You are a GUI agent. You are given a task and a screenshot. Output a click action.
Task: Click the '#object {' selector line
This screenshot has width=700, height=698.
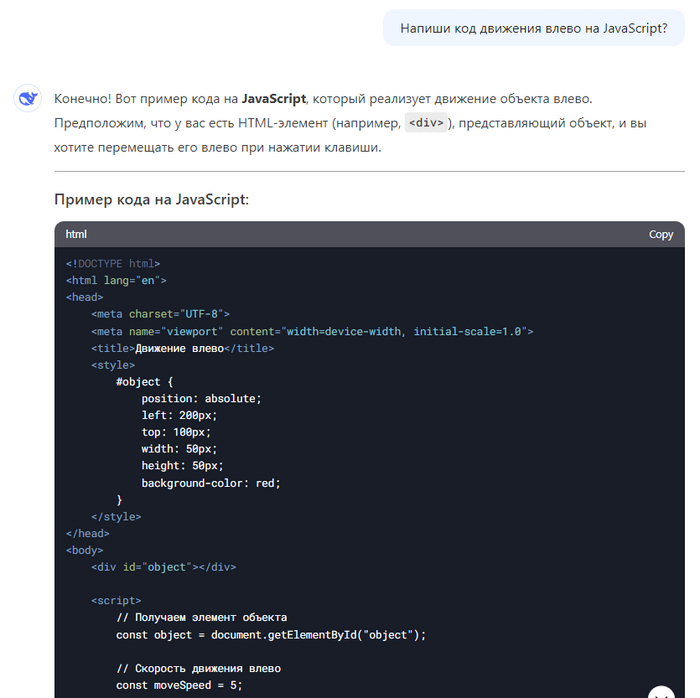(x=145, y=382)
